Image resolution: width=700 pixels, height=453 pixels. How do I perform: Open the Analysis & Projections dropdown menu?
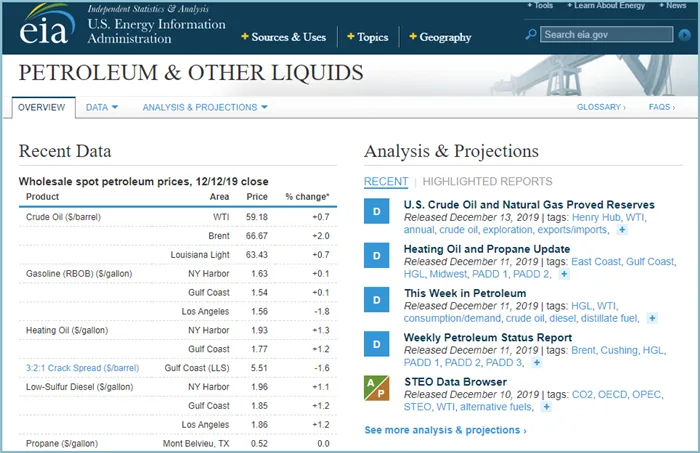click(205, 107)
